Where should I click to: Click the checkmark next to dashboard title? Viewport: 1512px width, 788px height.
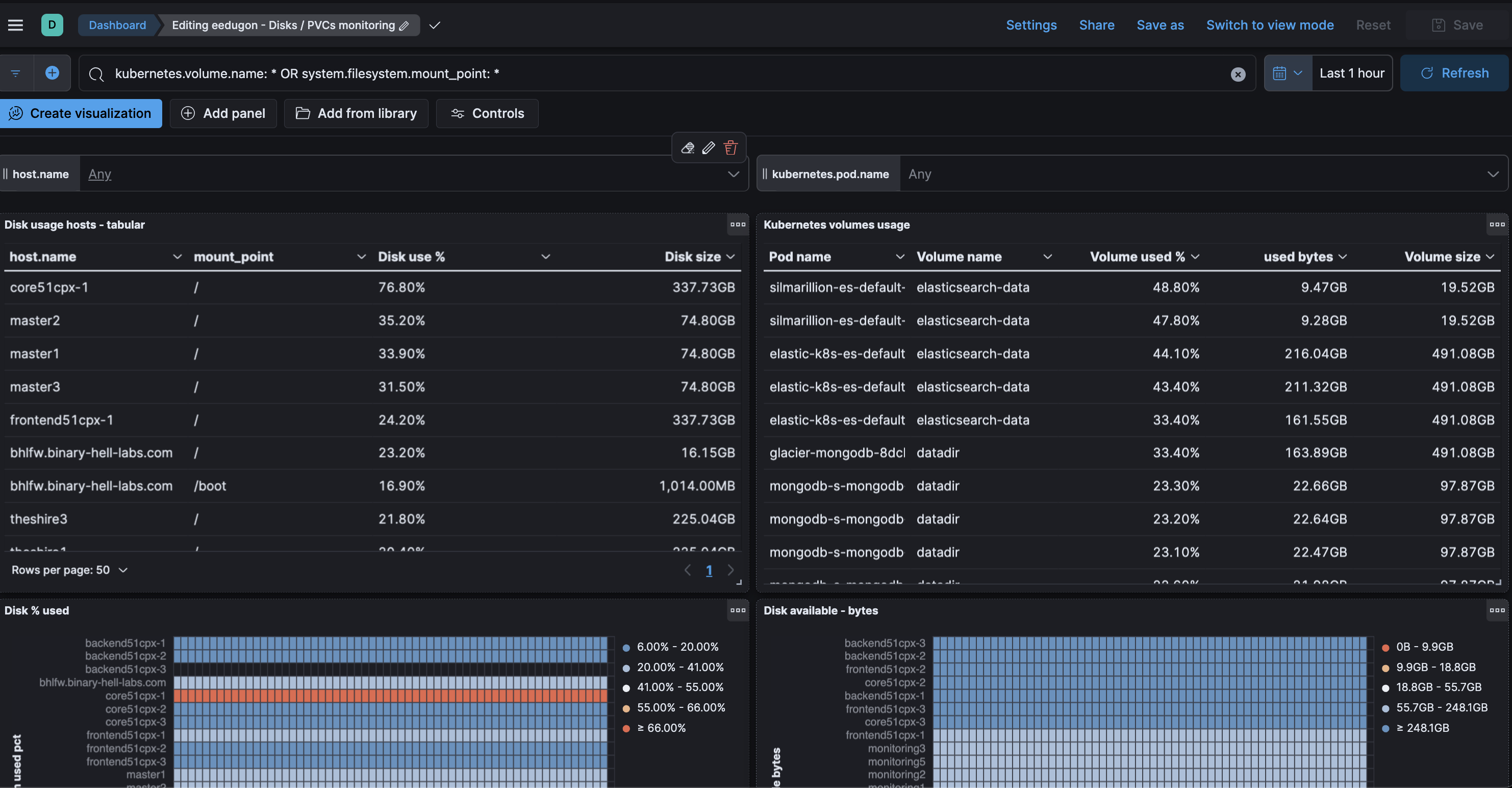(434, 25)
